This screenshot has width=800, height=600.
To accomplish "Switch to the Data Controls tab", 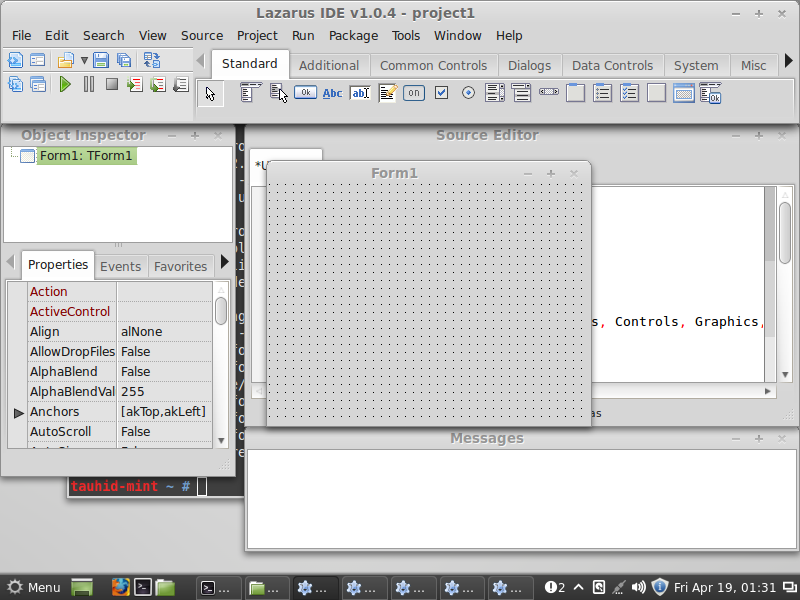I will point(612,66).
